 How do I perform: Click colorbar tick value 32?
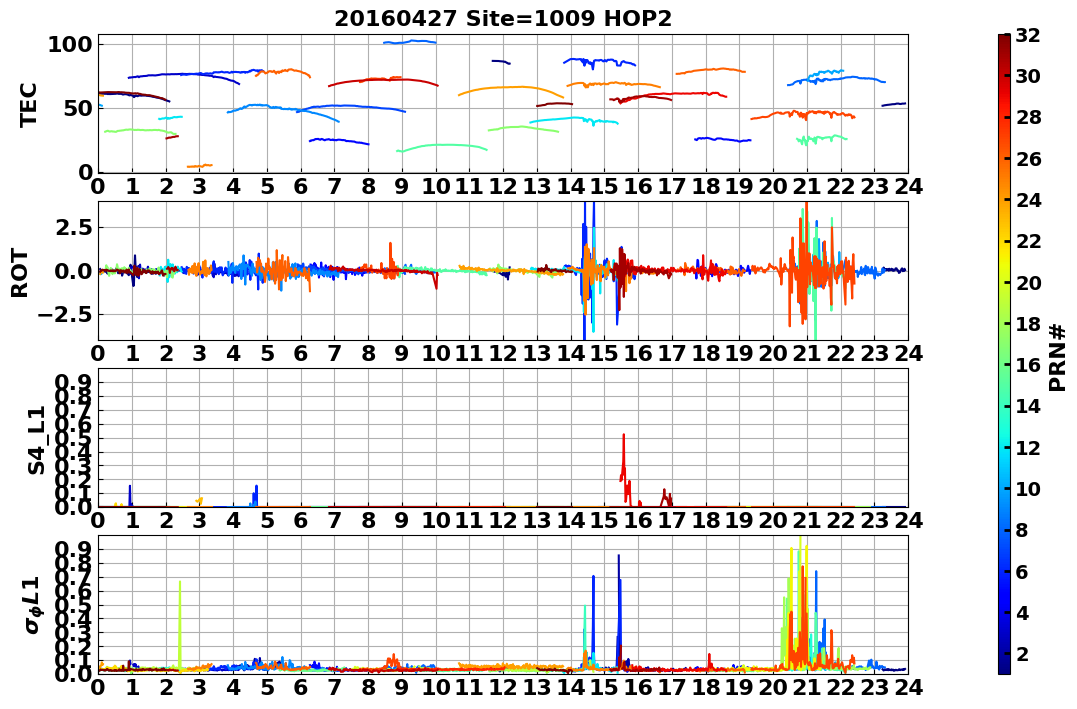tap(1028, 35)
